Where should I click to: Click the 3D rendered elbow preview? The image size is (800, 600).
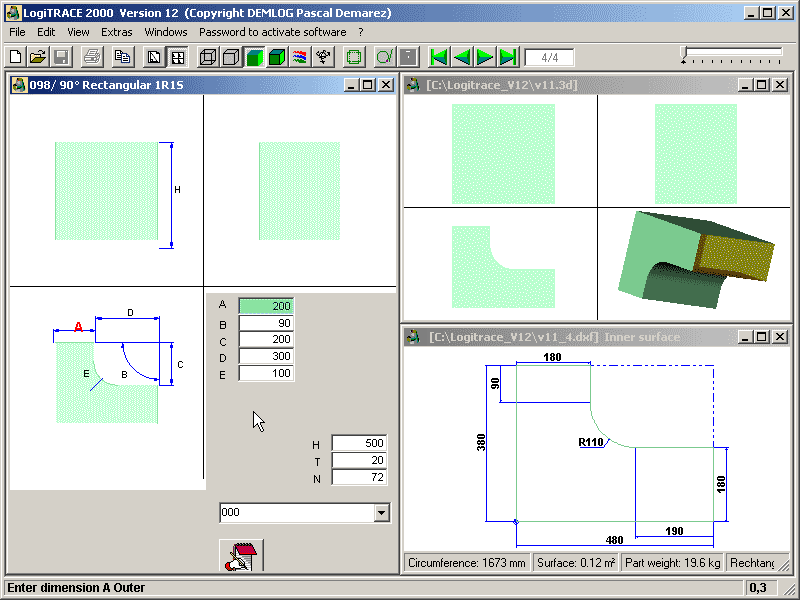coord(696,260)
